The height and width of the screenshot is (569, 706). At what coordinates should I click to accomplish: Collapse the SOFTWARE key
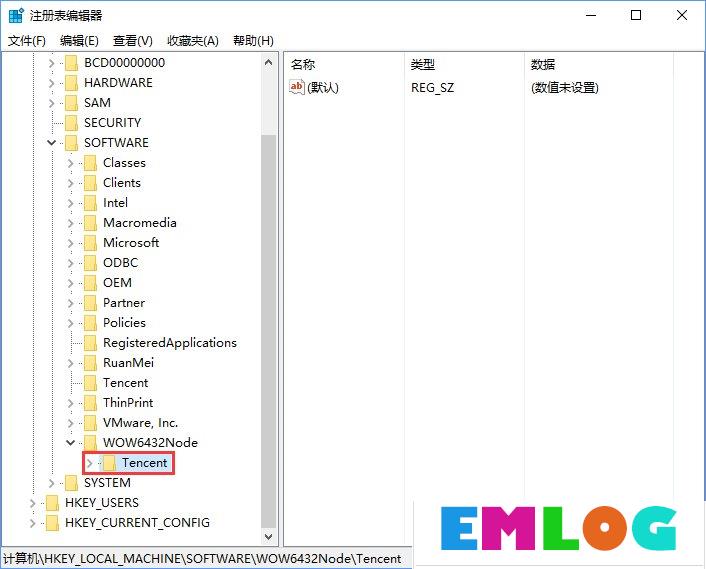tap(51, 143)
